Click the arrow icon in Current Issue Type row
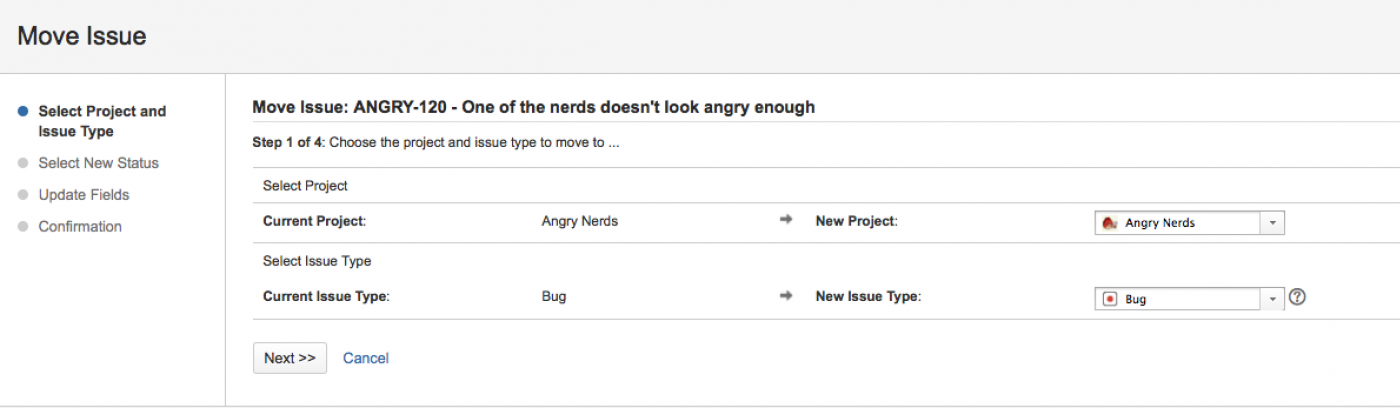 pyautogui.click(x=786, y=296)
